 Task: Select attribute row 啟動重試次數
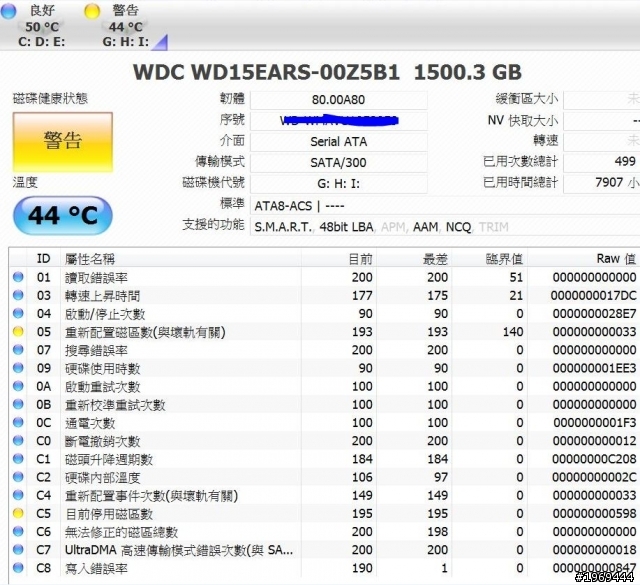324,386
